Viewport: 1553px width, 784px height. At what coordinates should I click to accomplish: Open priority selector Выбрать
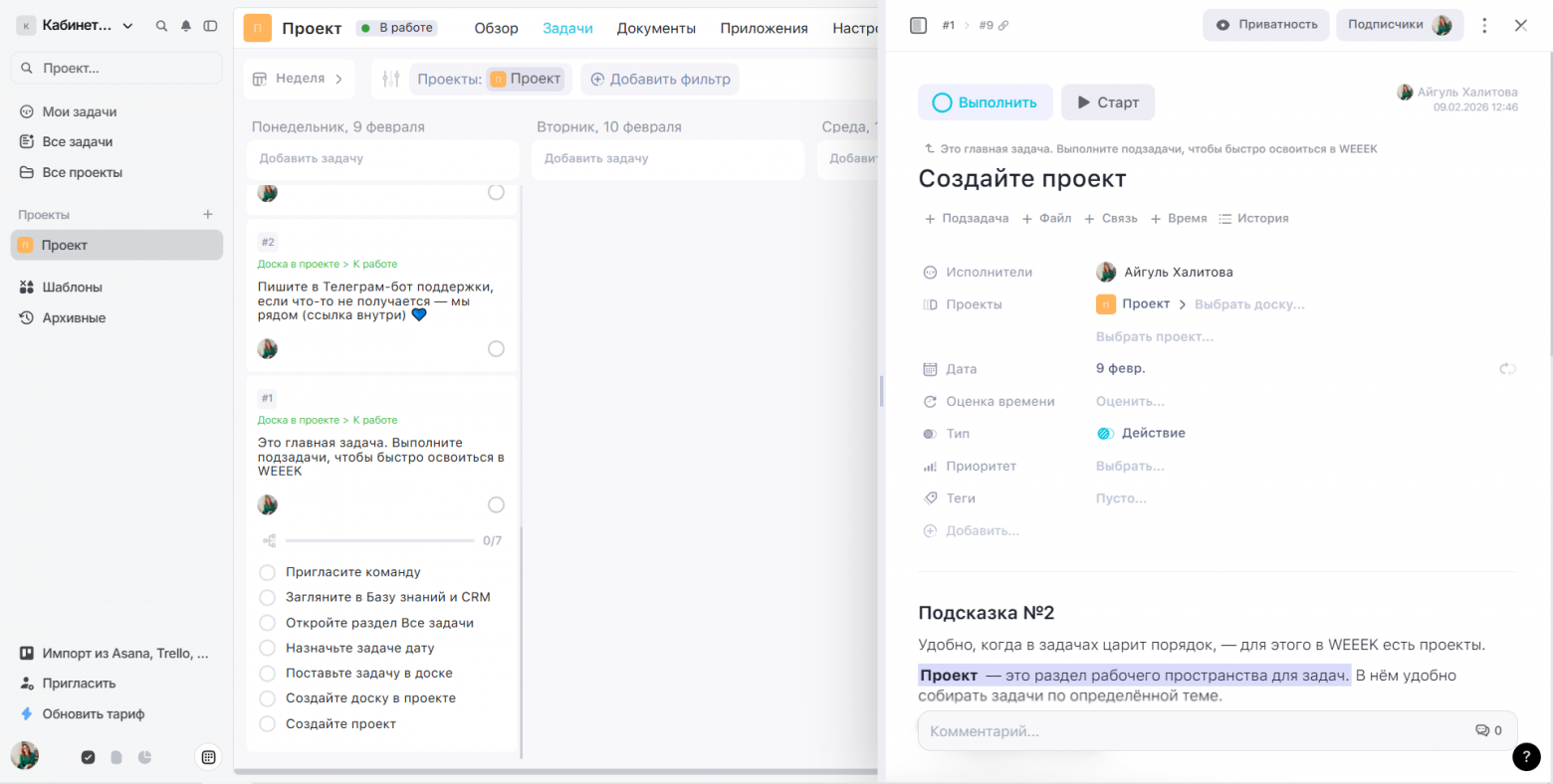[x=1130, y=466]
